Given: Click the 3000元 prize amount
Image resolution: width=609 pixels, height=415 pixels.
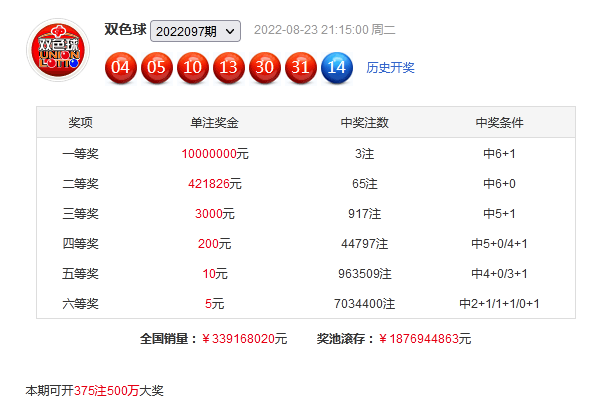Looking at the screenshot, I should coord(215,214).
